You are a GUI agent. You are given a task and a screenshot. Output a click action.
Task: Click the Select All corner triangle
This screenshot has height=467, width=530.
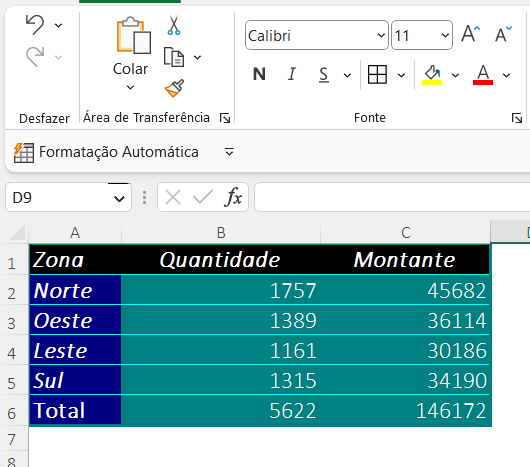(x=17, y=232)
